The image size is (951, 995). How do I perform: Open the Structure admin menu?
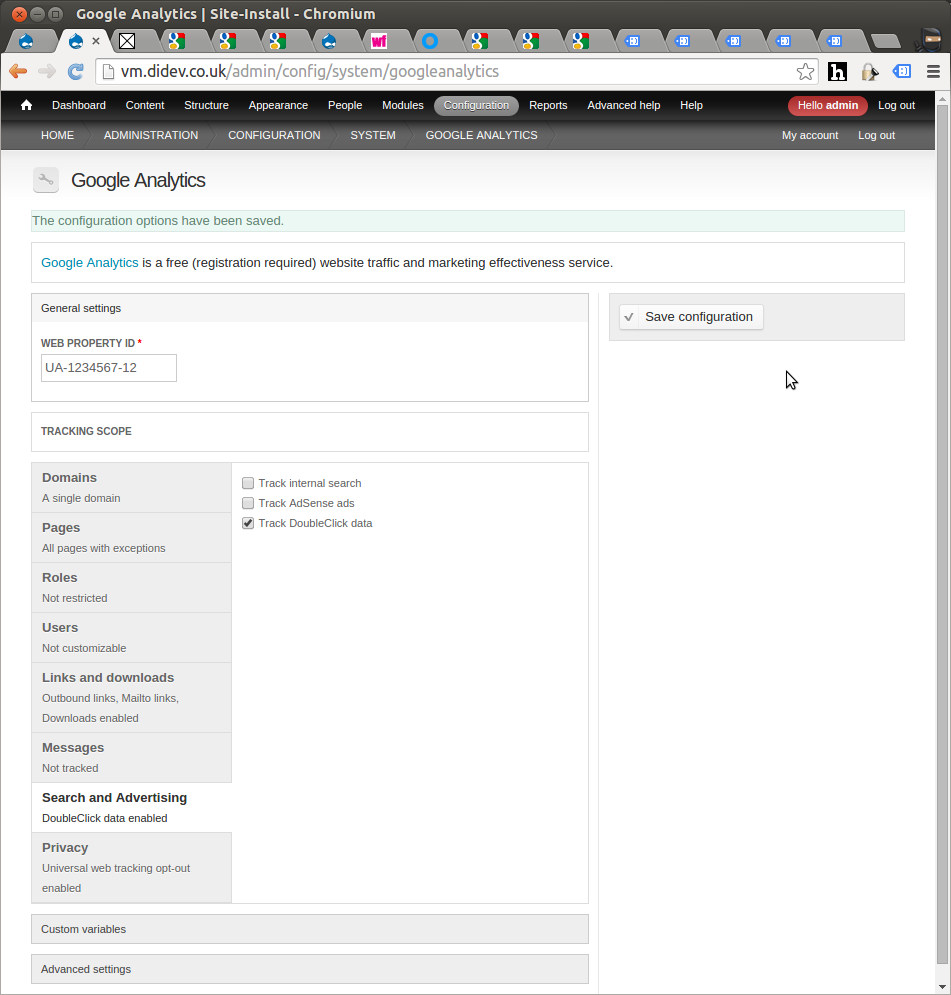206,105
